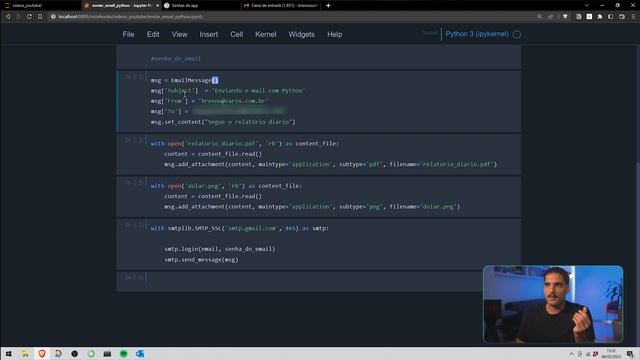The height and width of the screenshot is (360, 640).
Task: Click the msg['From'] code line
Action: (x=209, y=101)
